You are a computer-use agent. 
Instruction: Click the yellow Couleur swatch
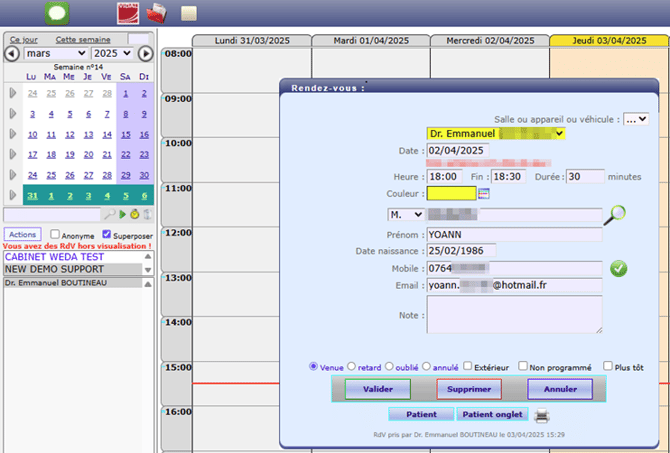[x=451, y=193]
